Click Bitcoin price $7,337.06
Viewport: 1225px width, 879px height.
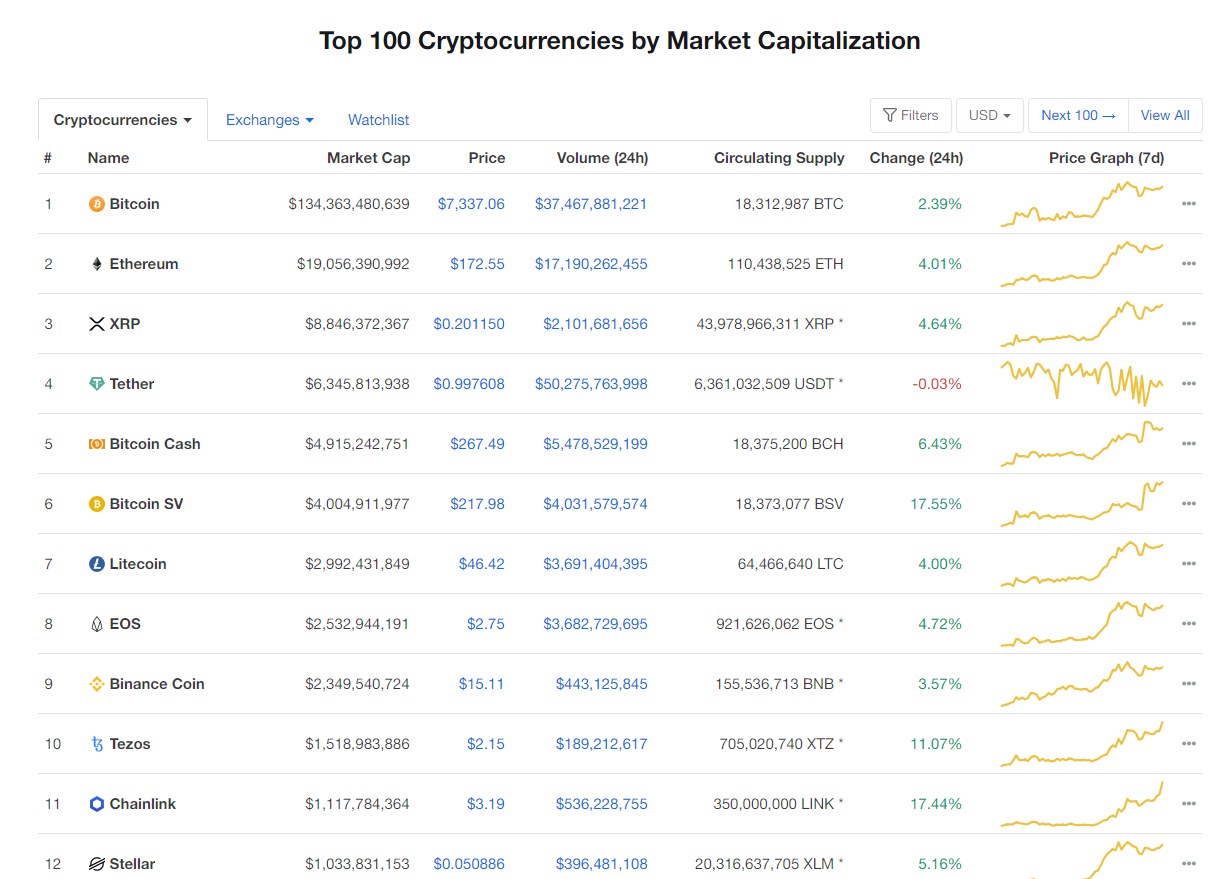[471, 204]
